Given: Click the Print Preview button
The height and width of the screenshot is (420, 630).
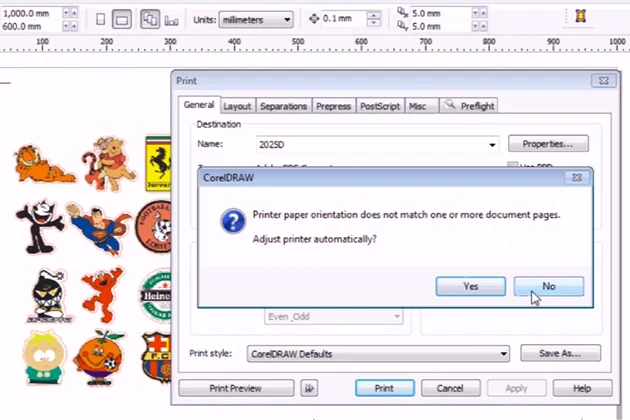Looking at the screenshot, I should coord(236,388).
